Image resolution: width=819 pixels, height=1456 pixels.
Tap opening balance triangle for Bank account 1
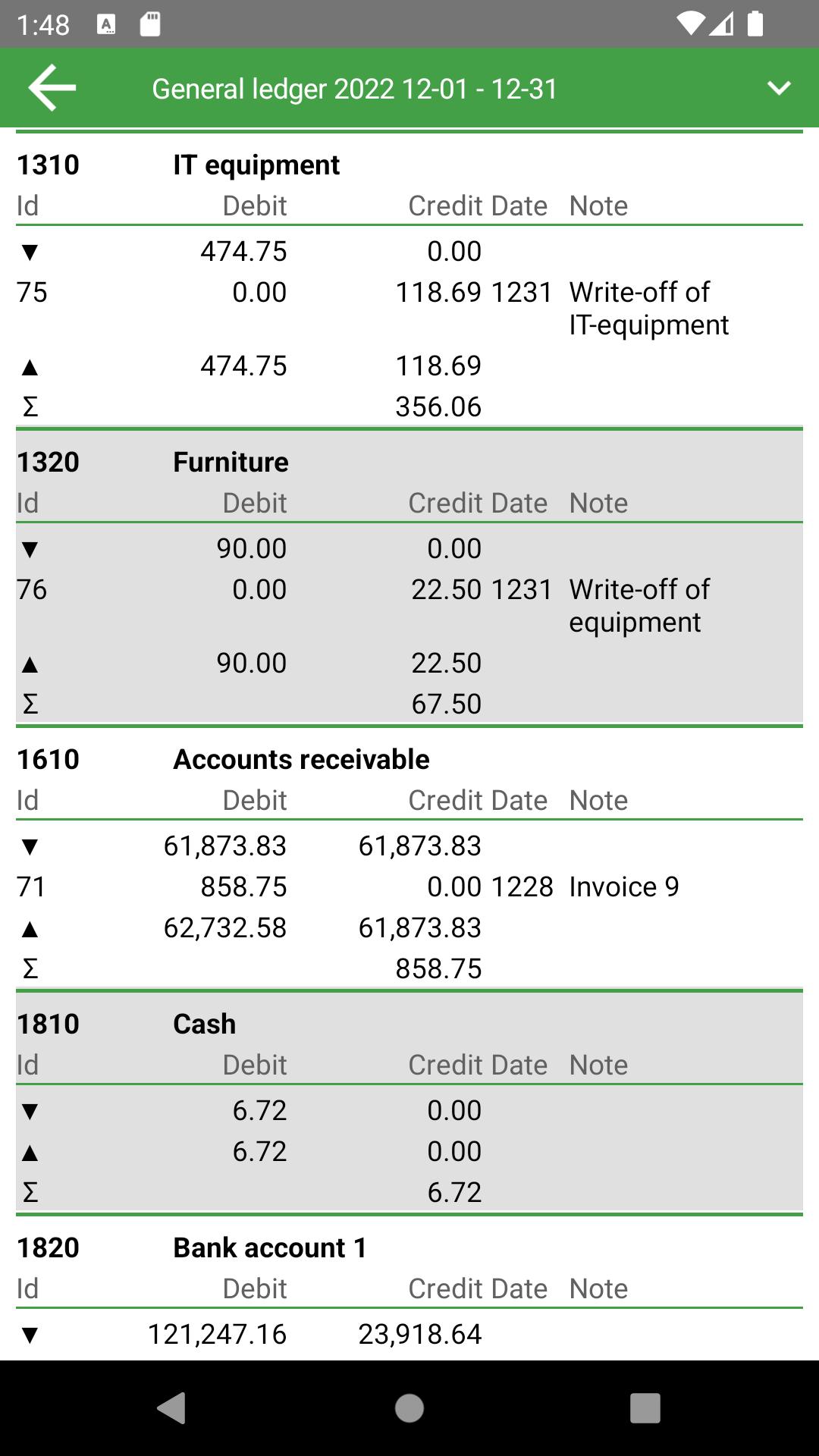[x=30, y=1335]
